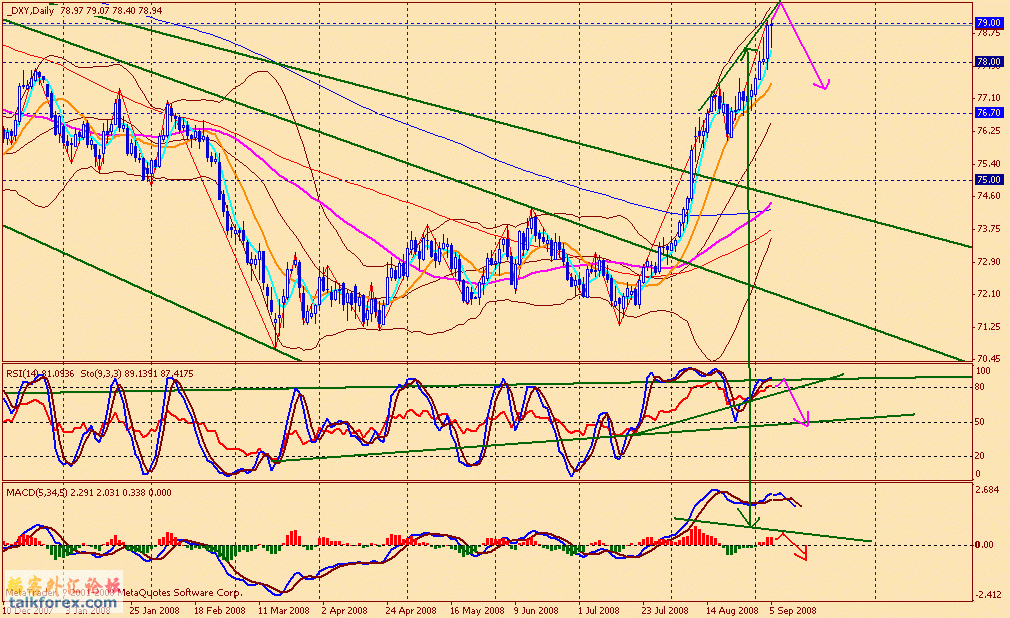This screenshot has width=1010, height=618.
Task: Click the 2 Apr 2008 date label
Action: (x=344, y=611)
